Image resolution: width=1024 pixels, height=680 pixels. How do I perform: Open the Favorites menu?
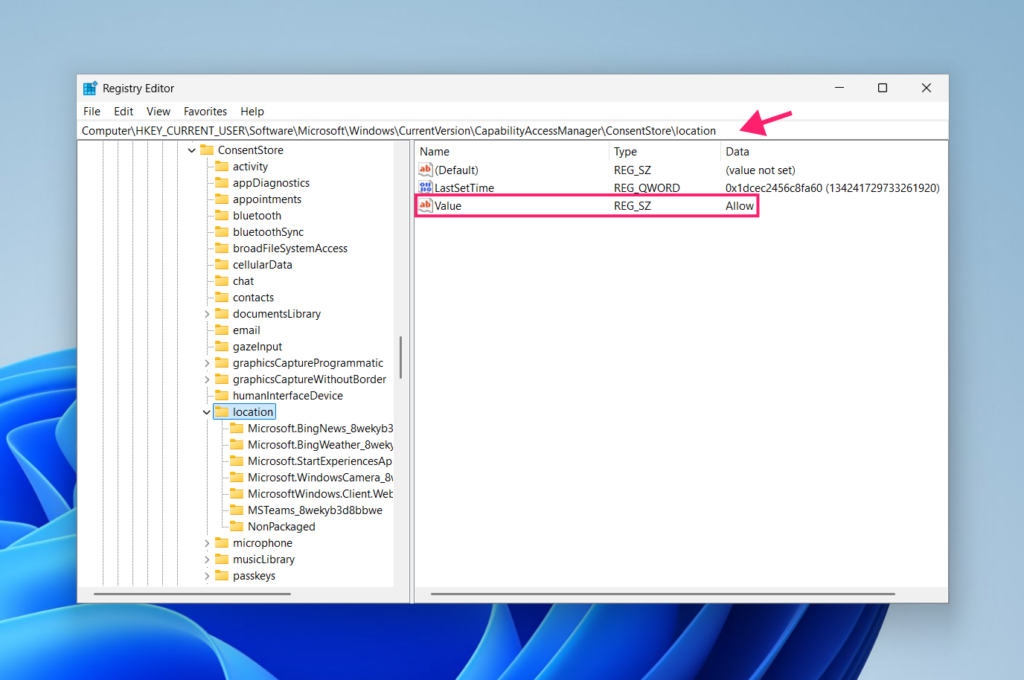pyautogui.click(x=205, y=111)
